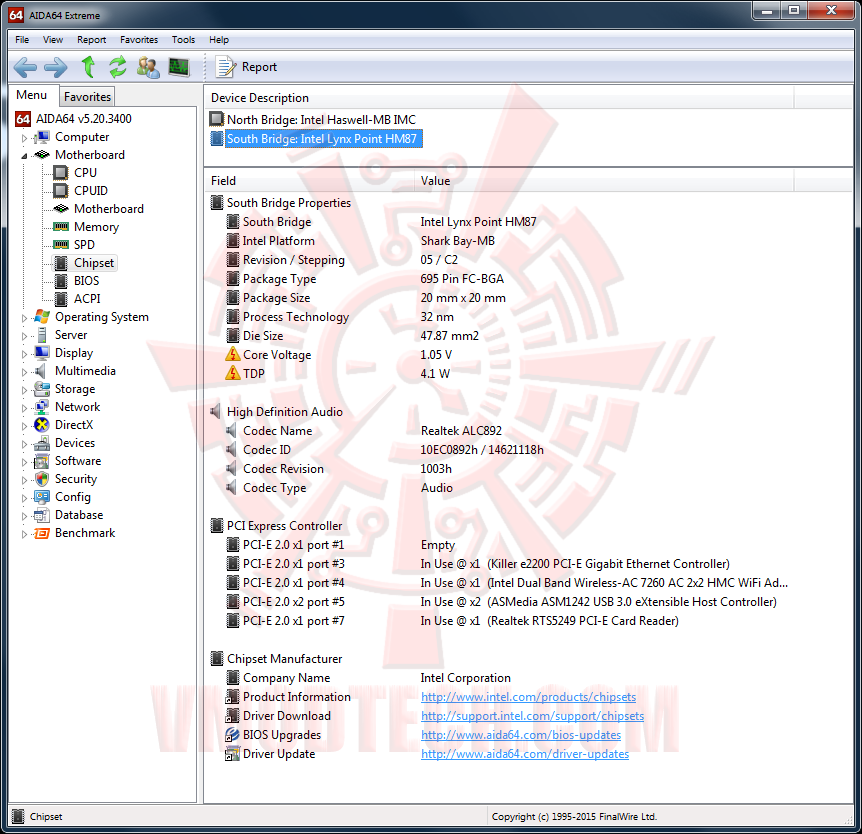Open the Report menu
862x834 pixels.
91,40
